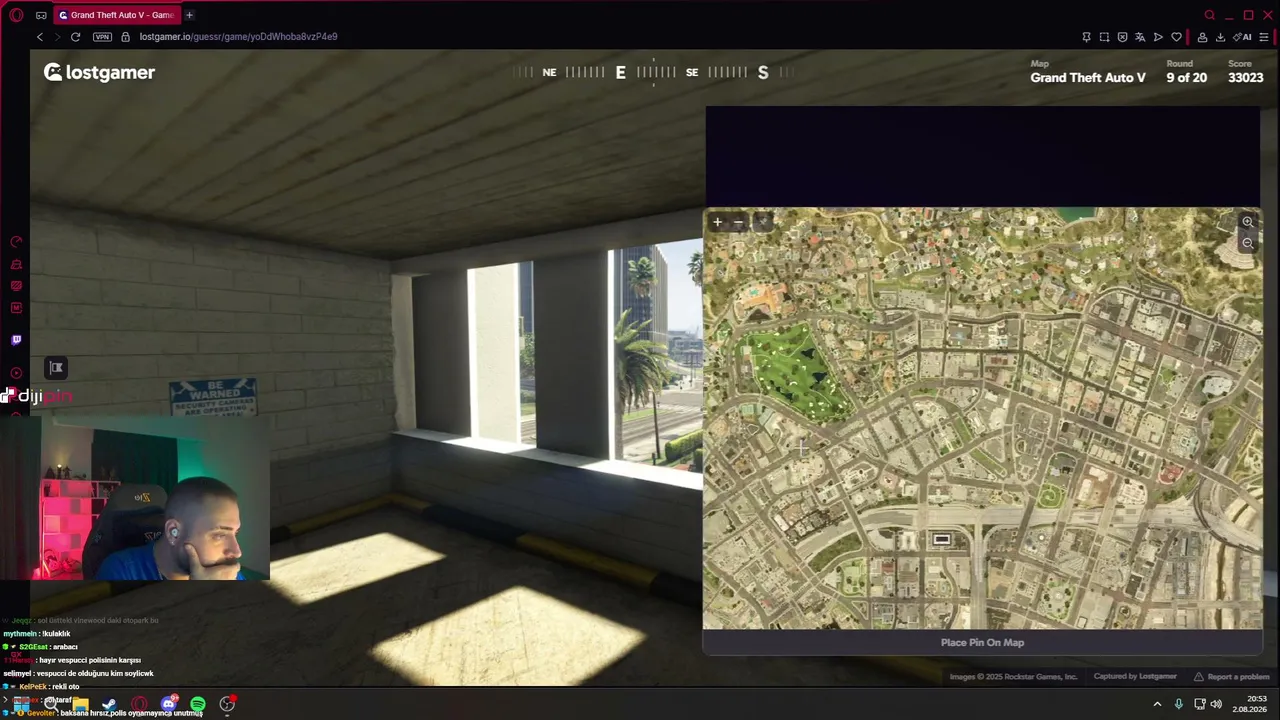This screenshot has height=720, width=1280.
Task: Open the Opera AI assistant button
Action: pyautogui.click(x=1244, y=37)
